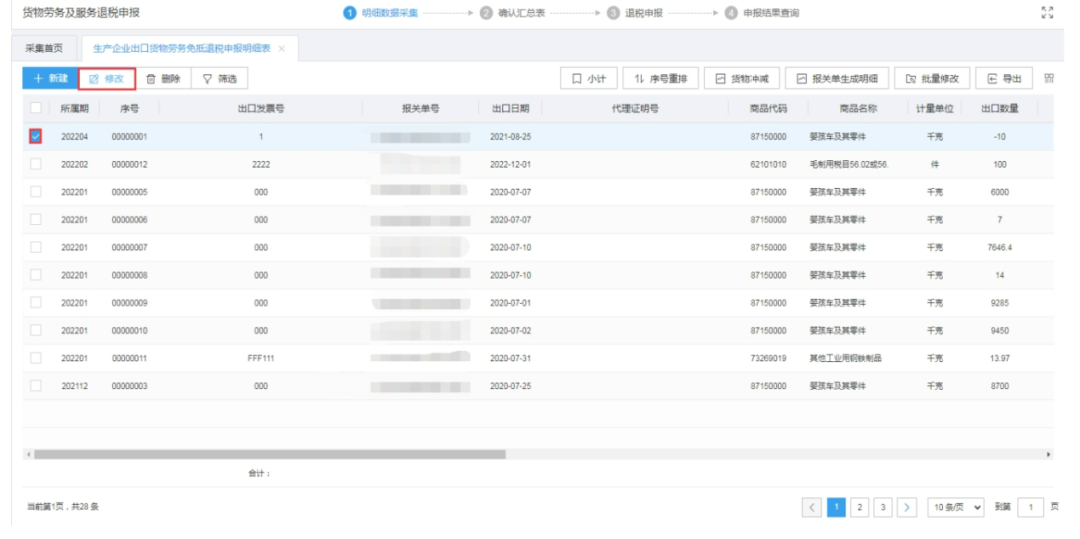The width and height of the screenshot is (1080, 539).
Task: Click the scrollbar left arrow
Action: [x=28, y=454]
